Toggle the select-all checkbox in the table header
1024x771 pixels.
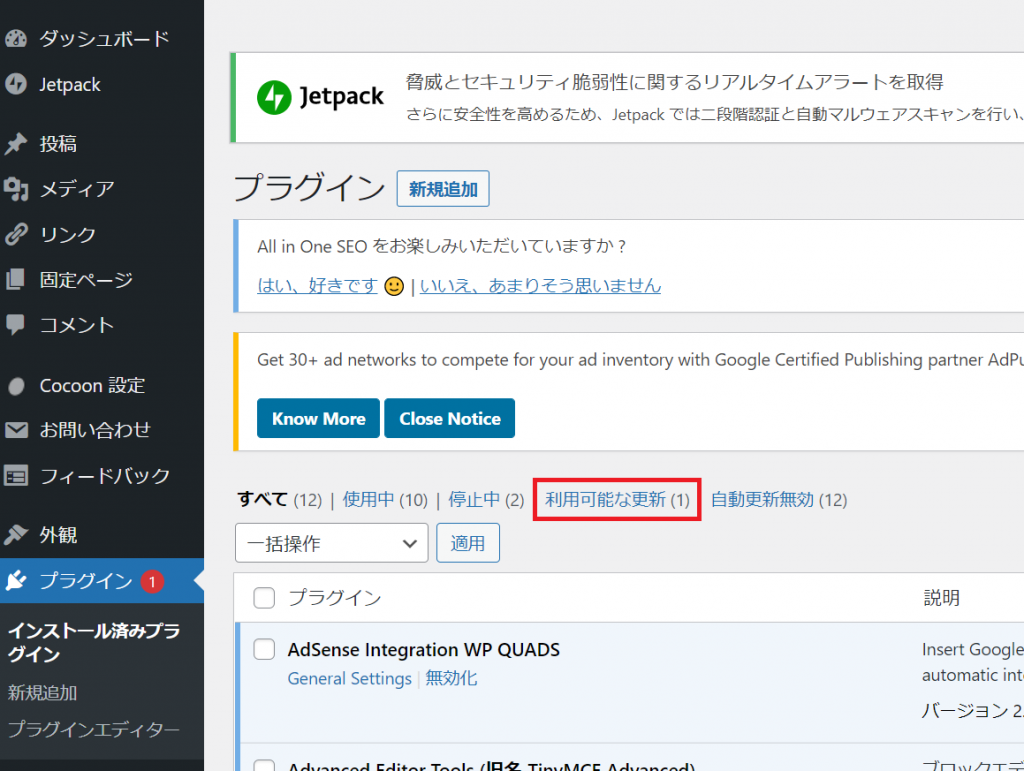(x=264, y=598)
